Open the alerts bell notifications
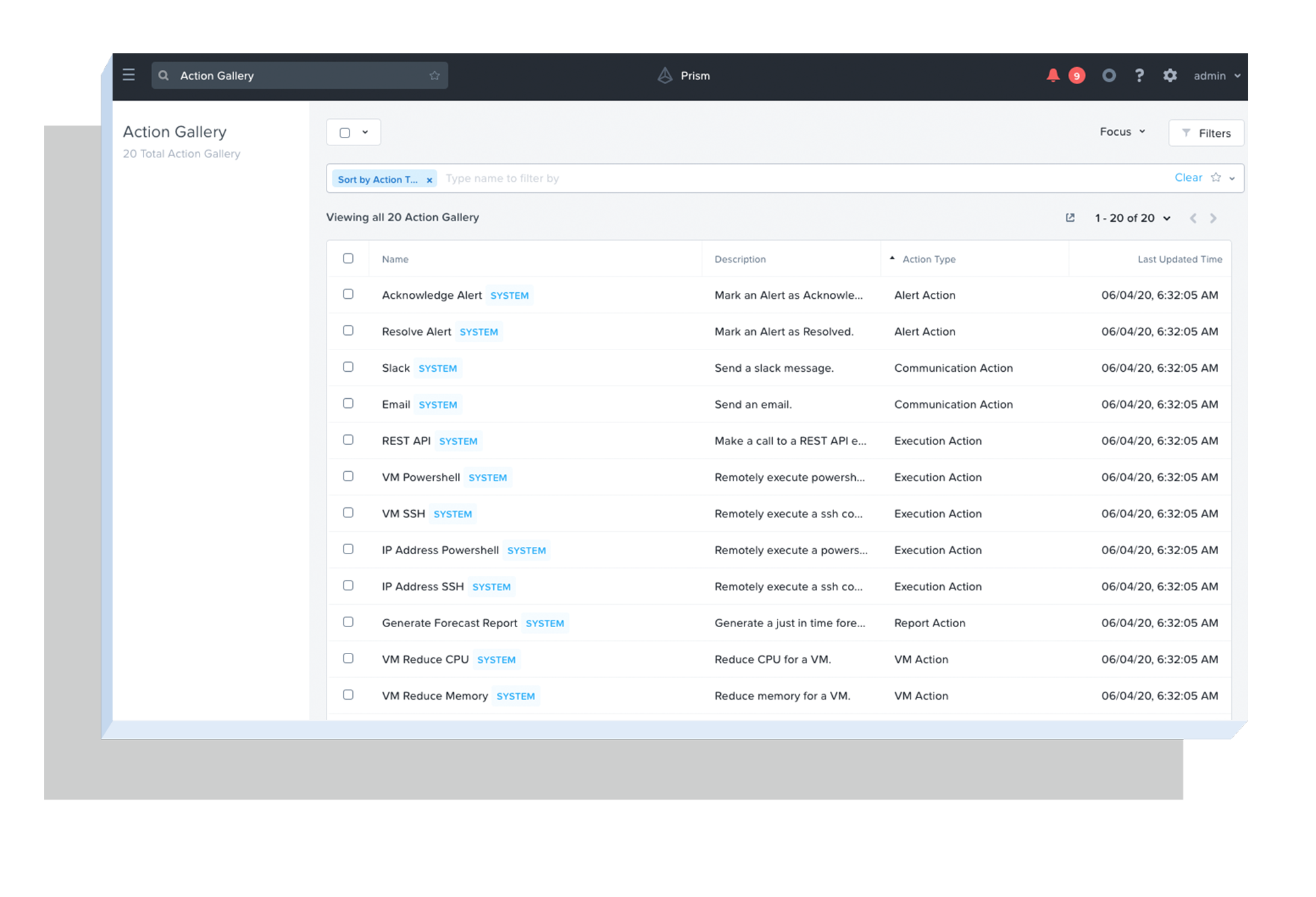 point(1053,76)
